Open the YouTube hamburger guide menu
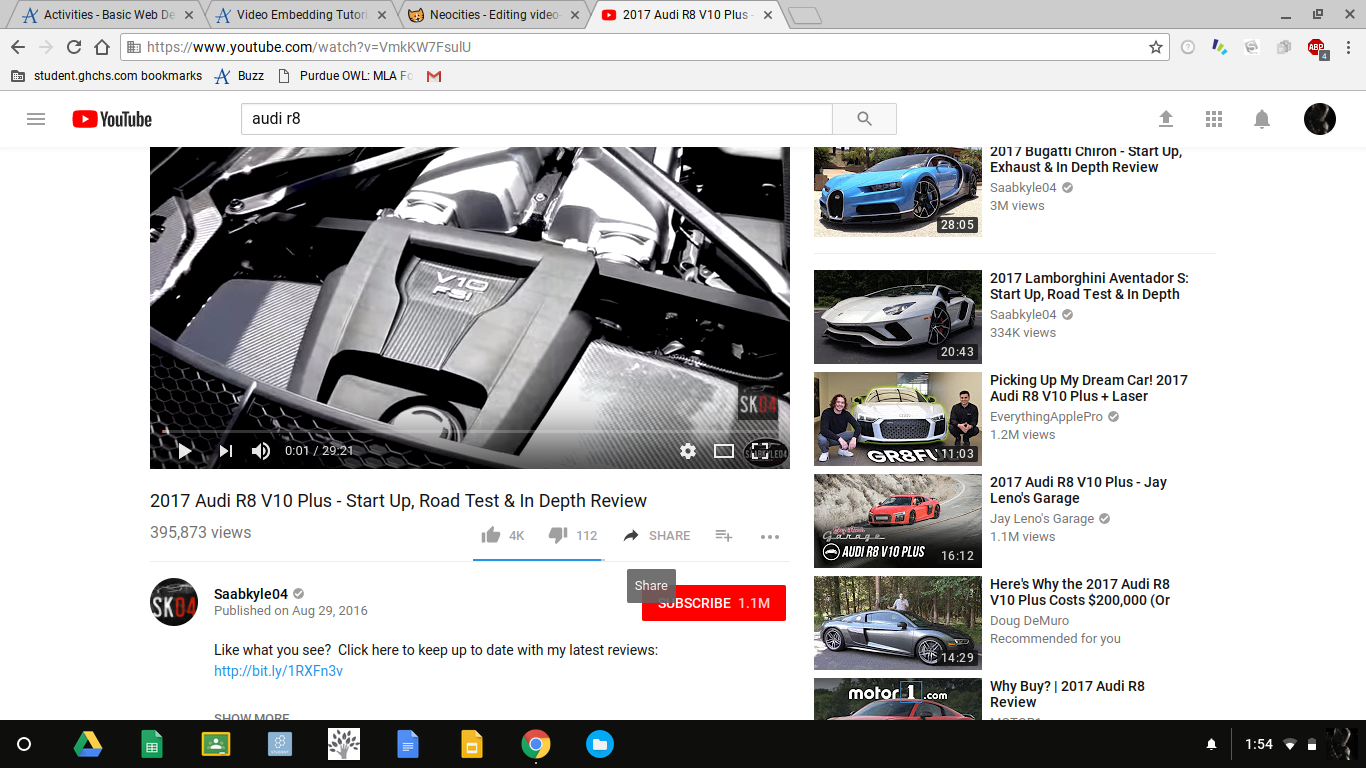This screenshot has height=768, width=1366. point(36,119)
